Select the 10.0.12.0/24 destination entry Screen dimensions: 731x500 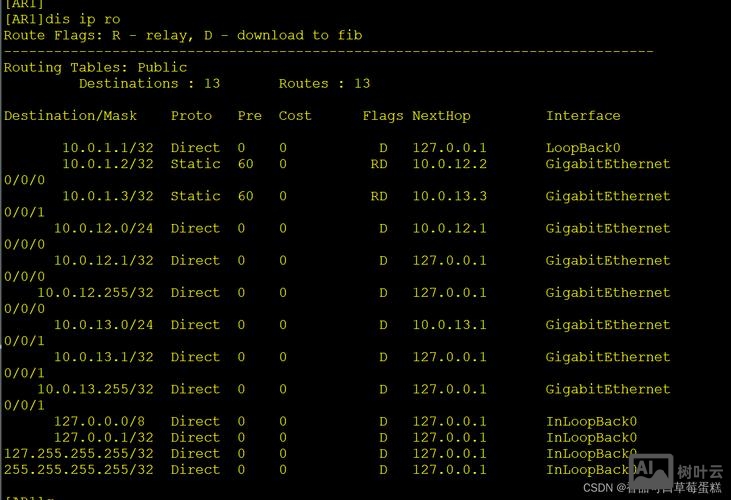click(104, 228)
